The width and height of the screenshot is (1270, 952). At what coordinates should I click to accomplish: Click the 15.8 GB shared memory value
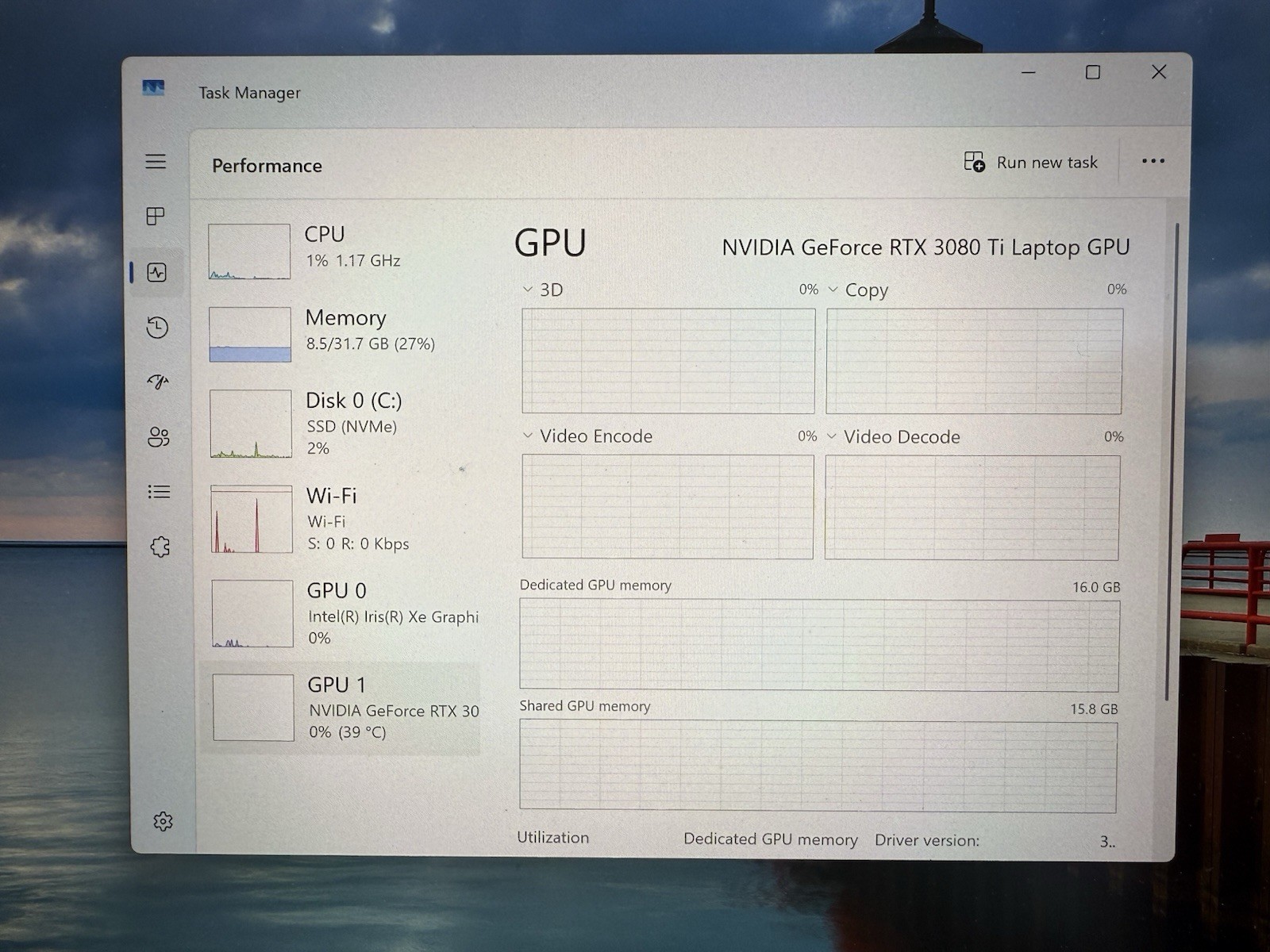pyautogui.click(x=1094, y=709)
